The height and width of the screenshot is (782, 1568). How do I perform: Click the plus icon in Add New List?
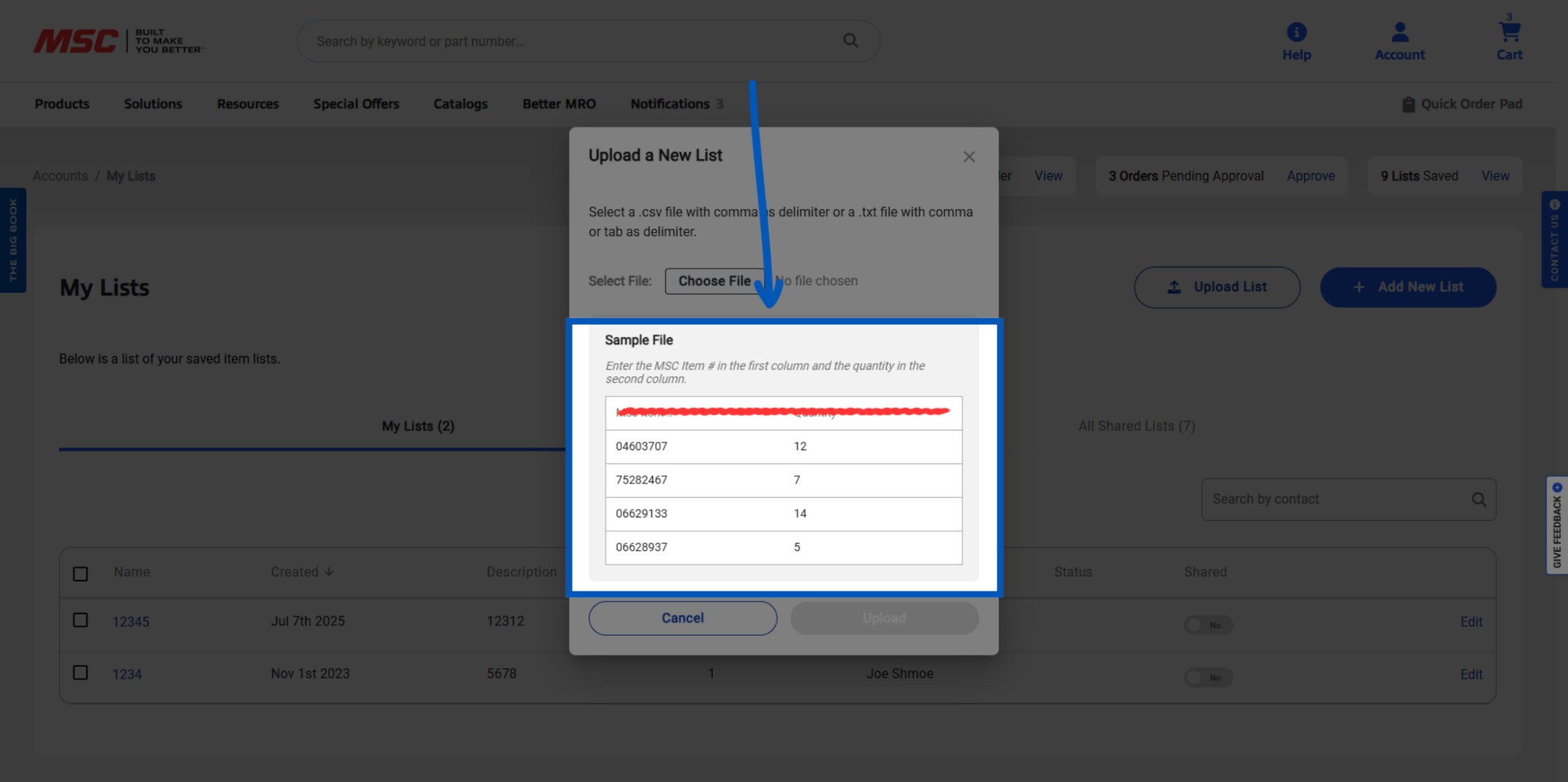(x=1358, y=287)
